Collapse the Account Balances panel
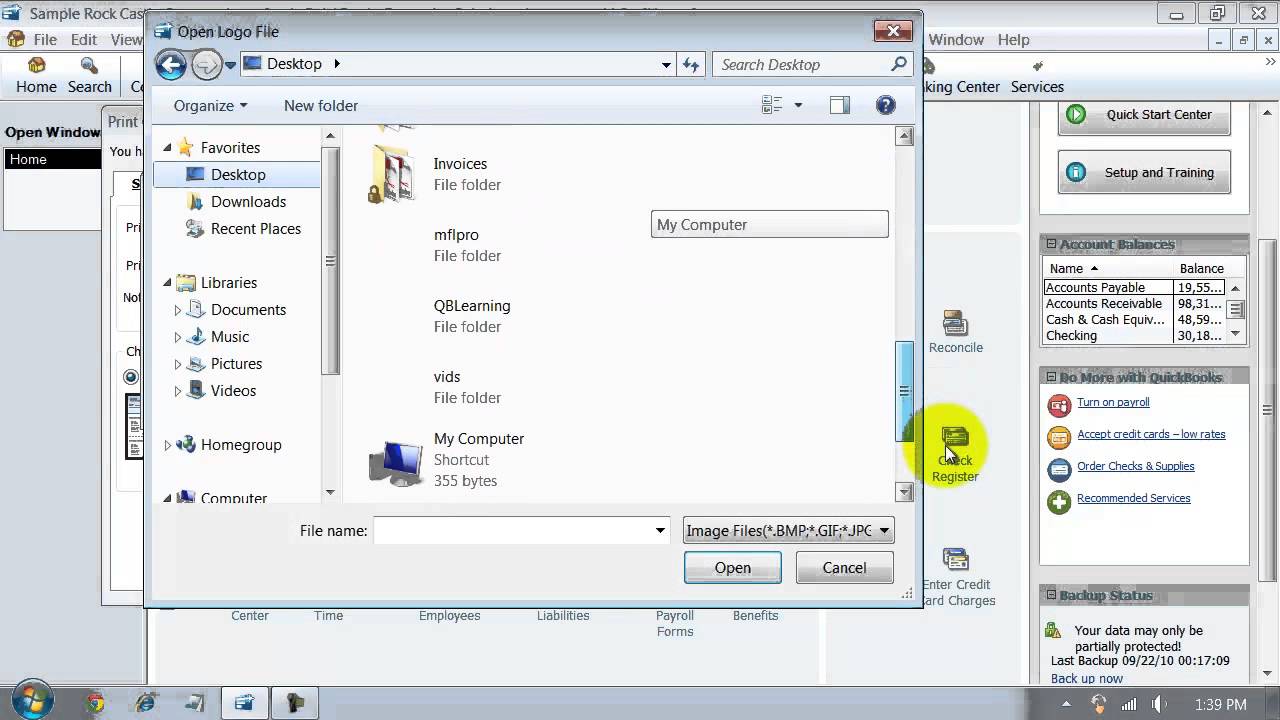Screen dimensions: 1280x720 (x=1051, y=244)
